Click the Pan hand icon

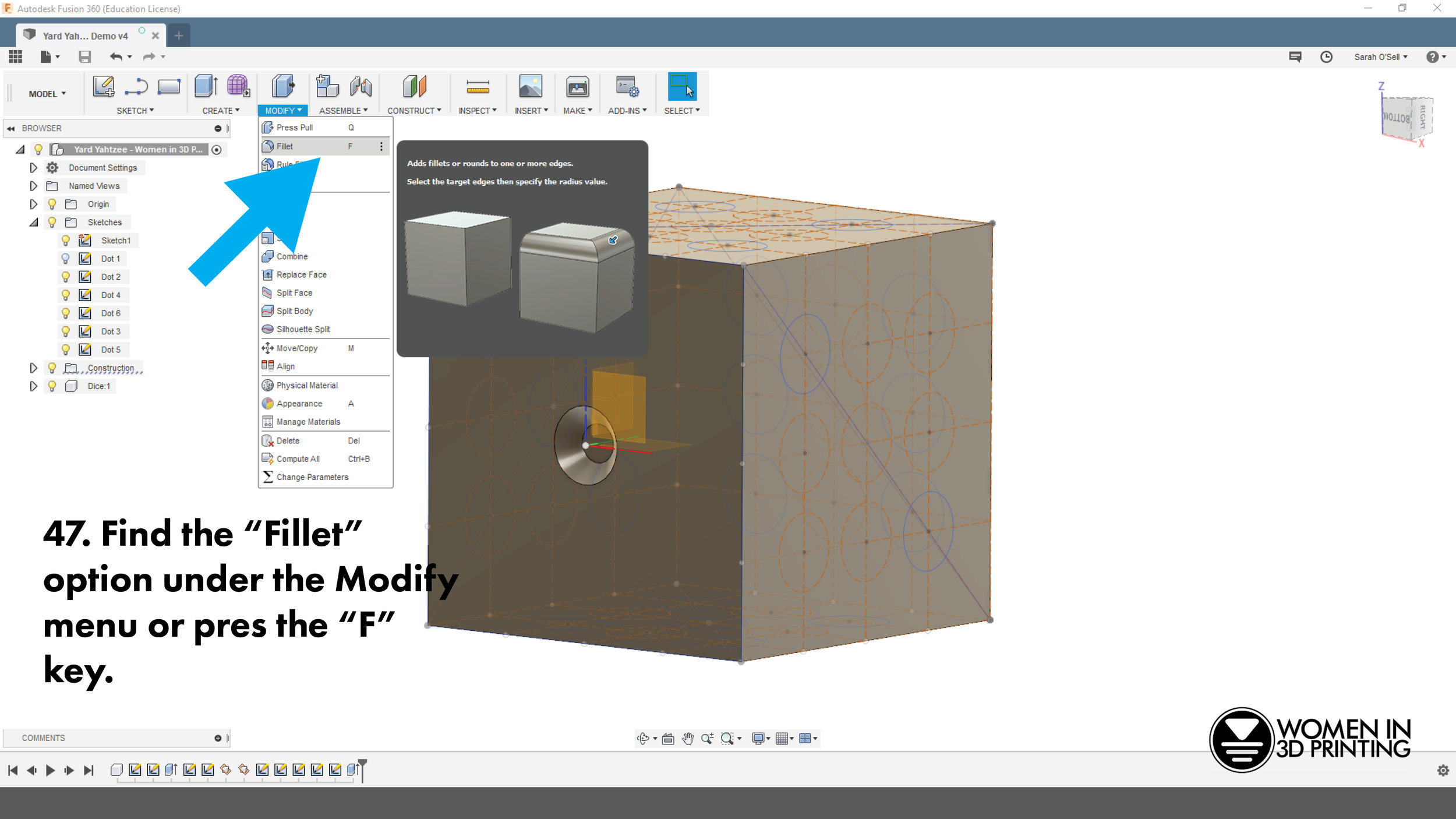pos(688,738)
